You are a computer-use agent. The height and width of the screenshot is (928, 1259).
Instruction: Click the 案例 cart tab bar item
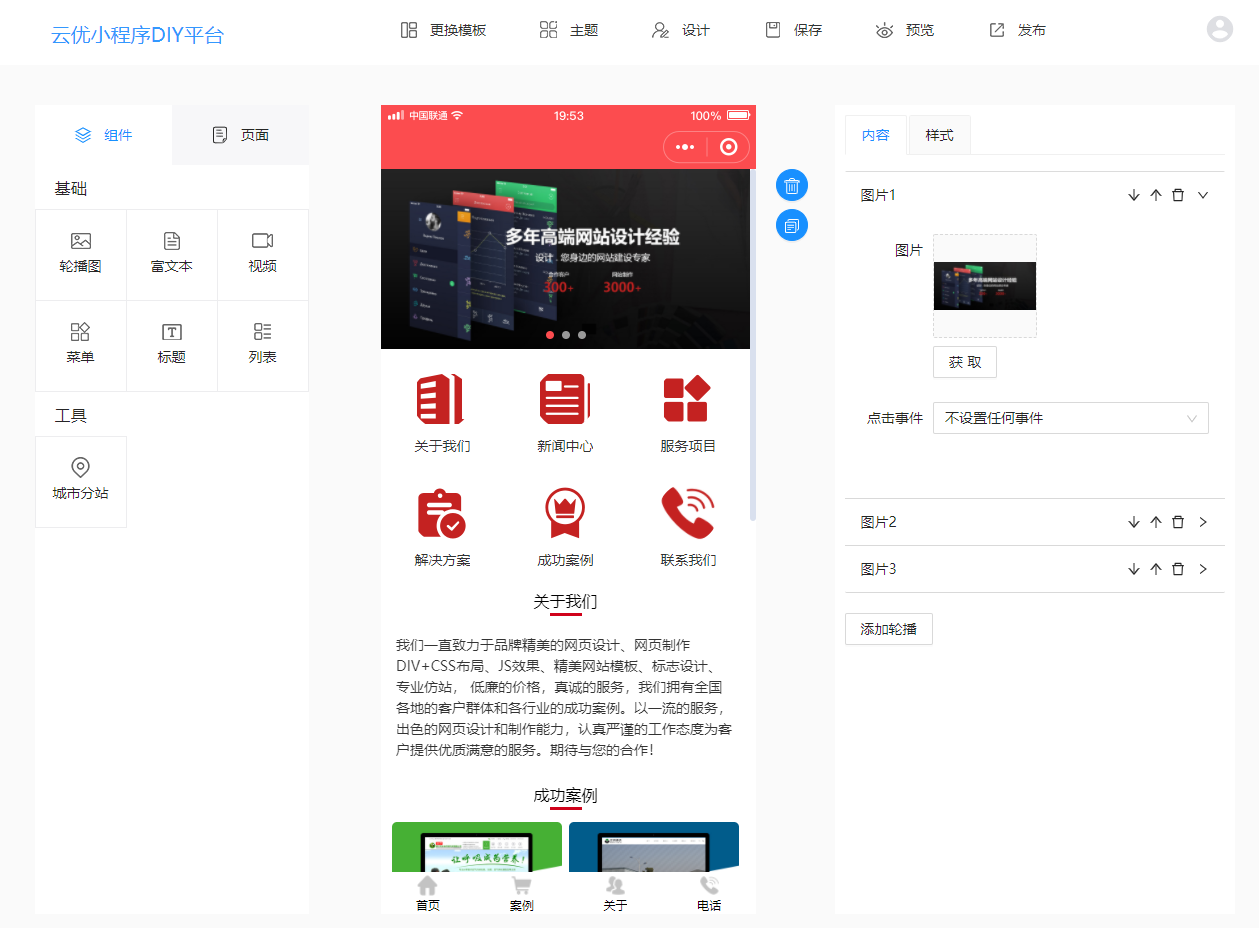tap(521, 893)
